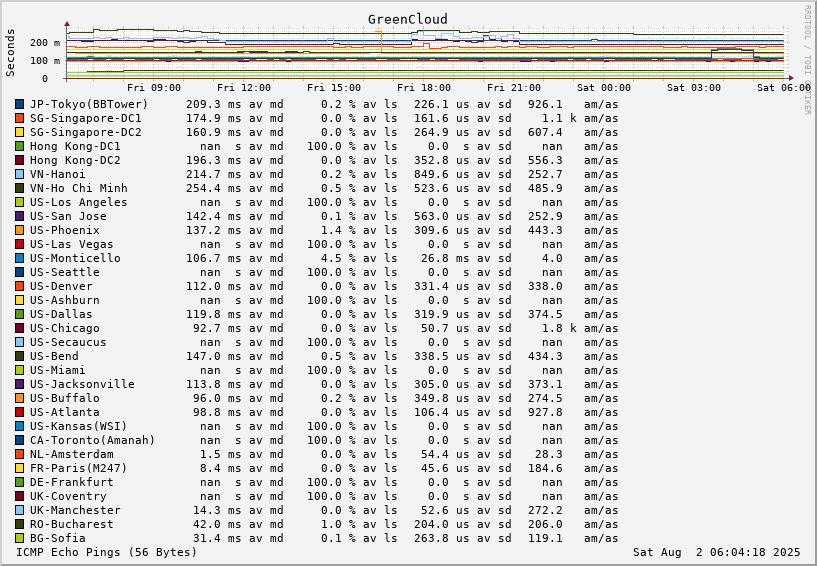The height and width of the screenshot is (566, 817).
Task: Click the DE-Frankfurt label
Action: tap(71, 482)
